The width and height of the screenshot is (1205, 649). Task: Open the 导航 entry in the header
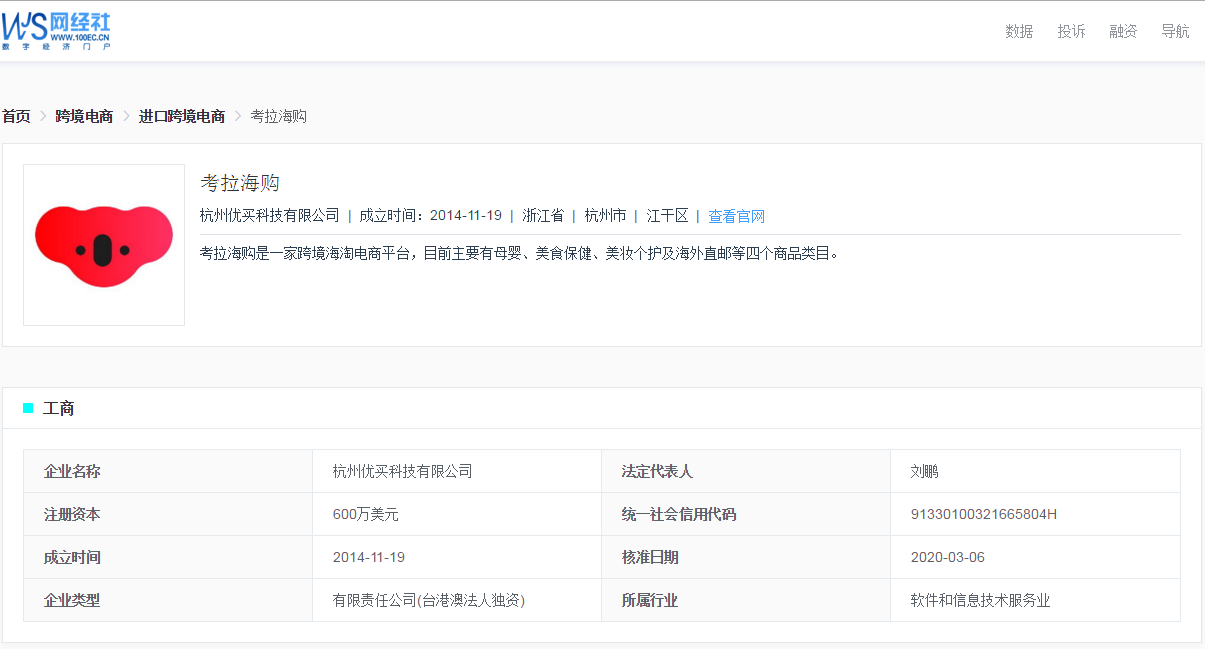1174,31
